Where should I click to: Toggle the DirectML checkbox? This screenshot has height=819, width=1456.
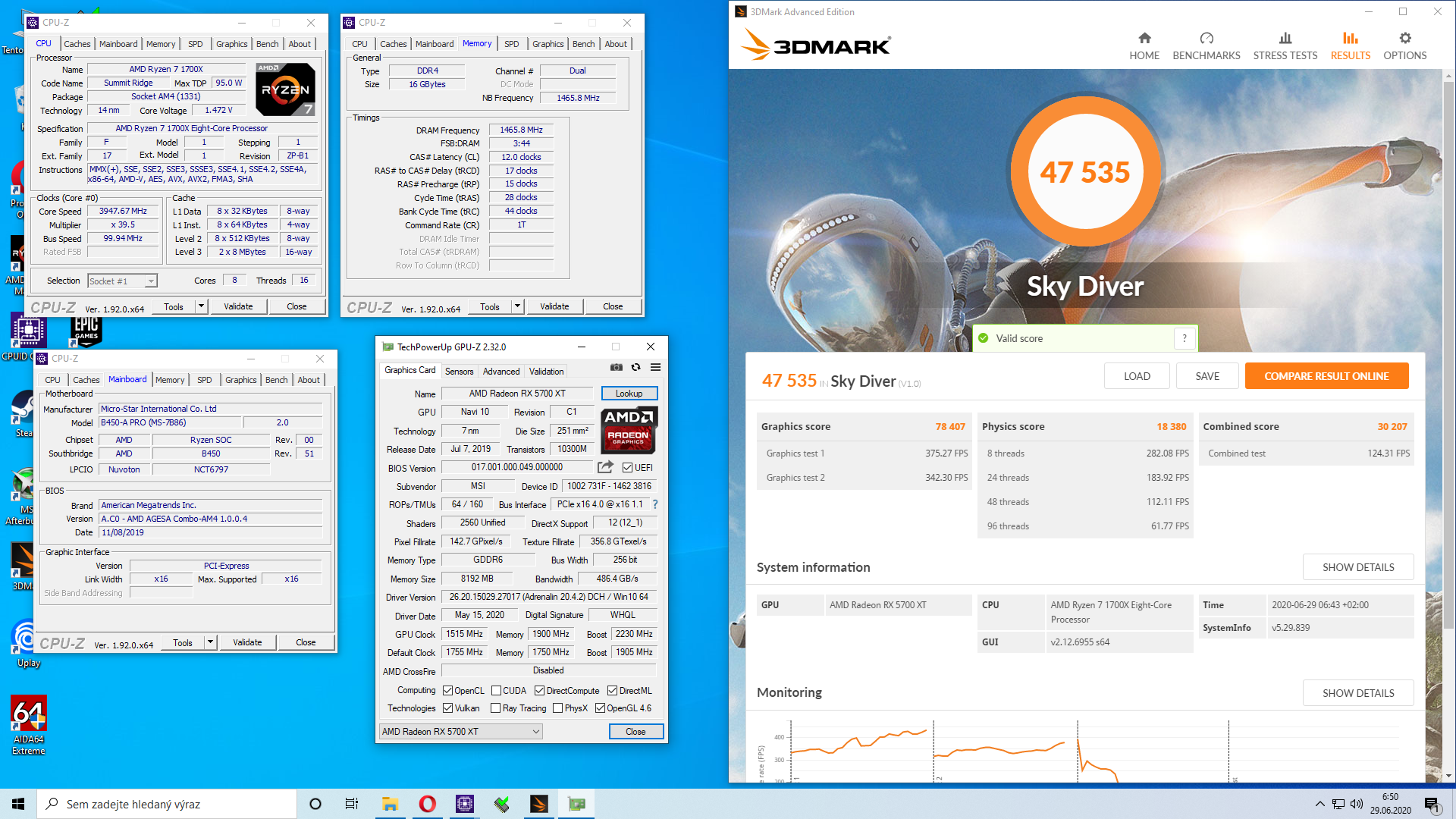(612, 691)
